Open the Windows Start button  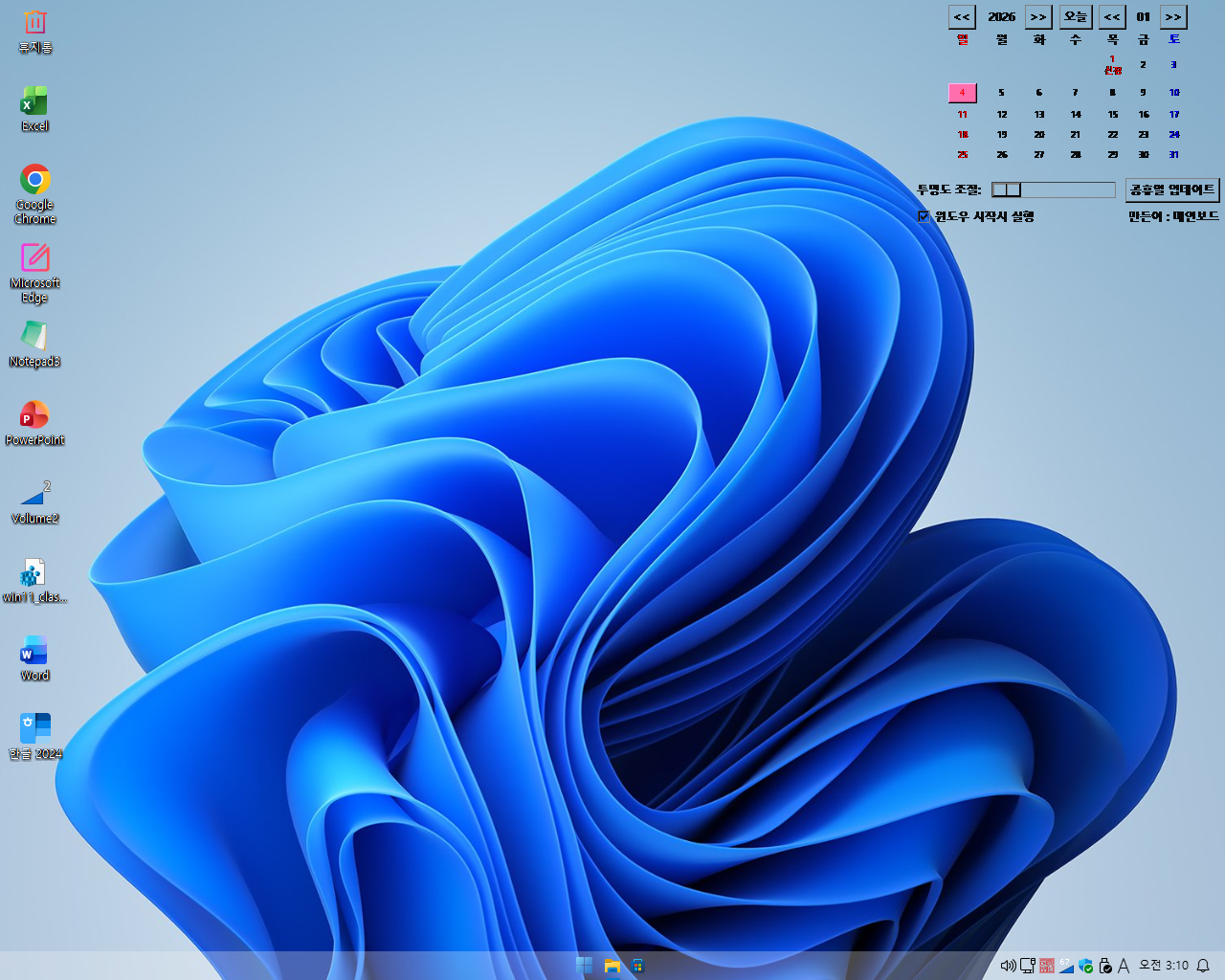pyautogui.click(x=584, y=966)
